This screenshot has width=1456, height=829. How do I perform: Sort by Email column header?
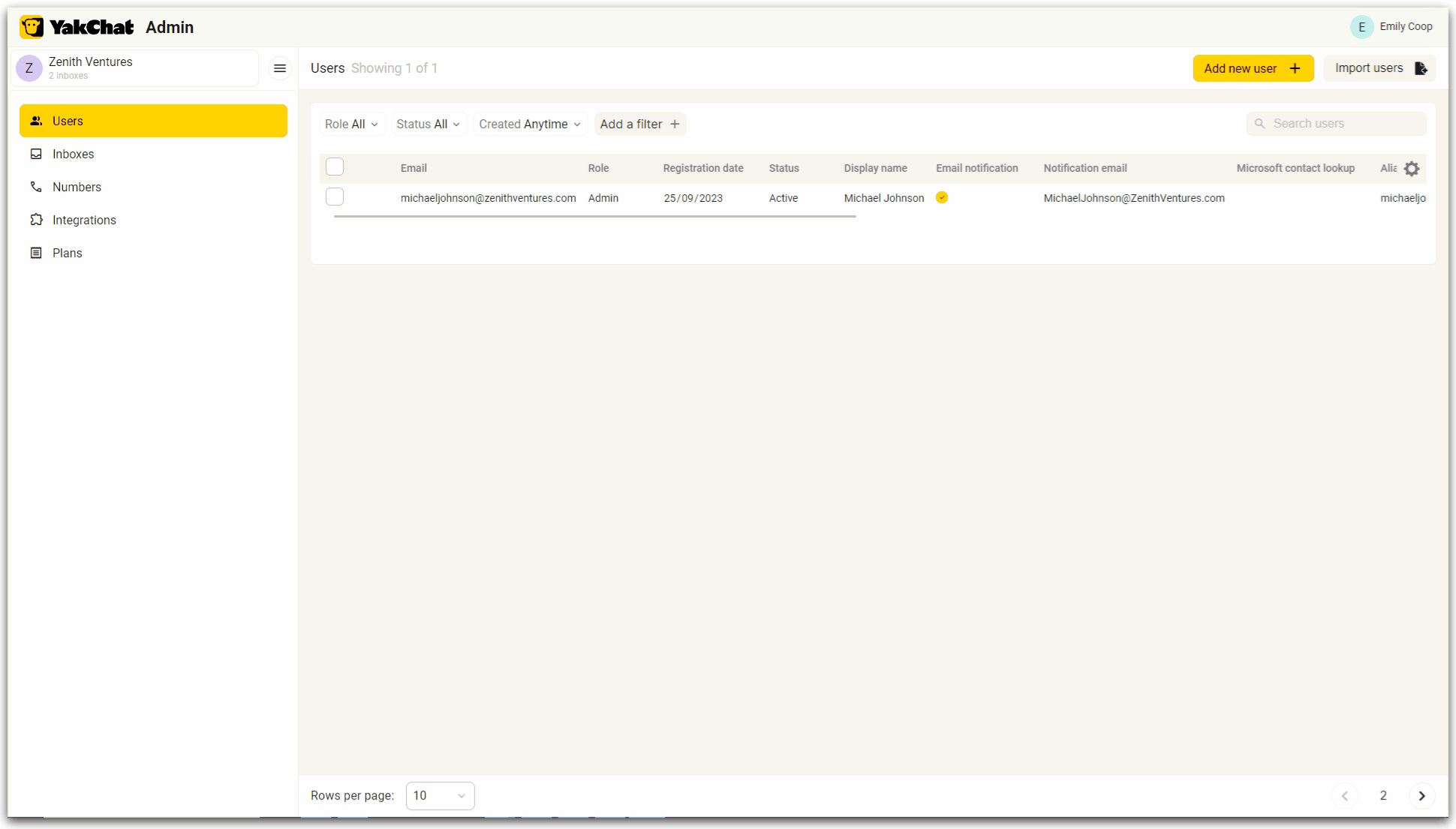tap(414, 168)
